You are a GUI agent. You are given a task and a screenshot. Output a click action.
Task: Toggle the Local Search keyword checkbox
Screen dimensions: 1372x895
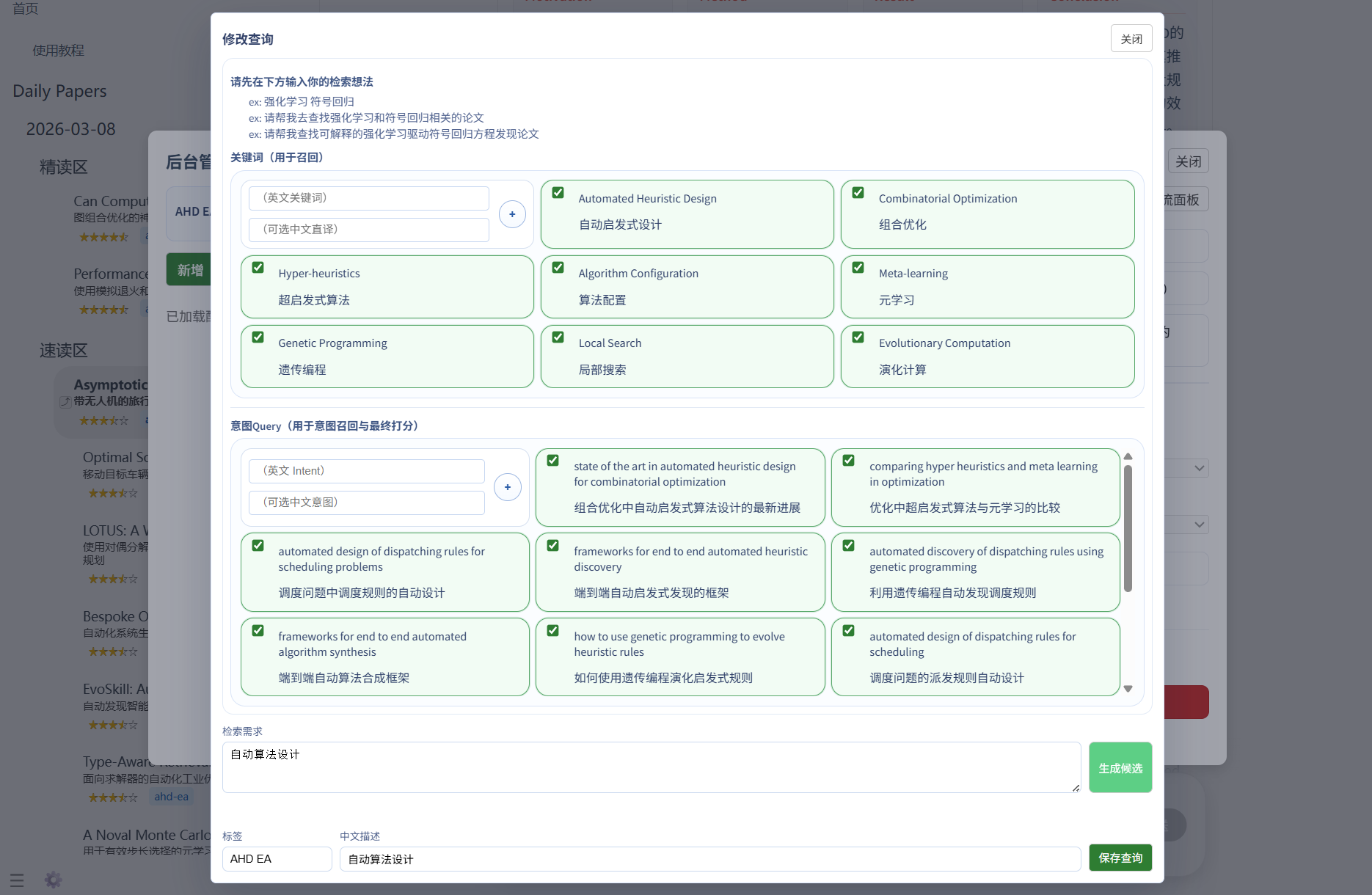[558, 337]
